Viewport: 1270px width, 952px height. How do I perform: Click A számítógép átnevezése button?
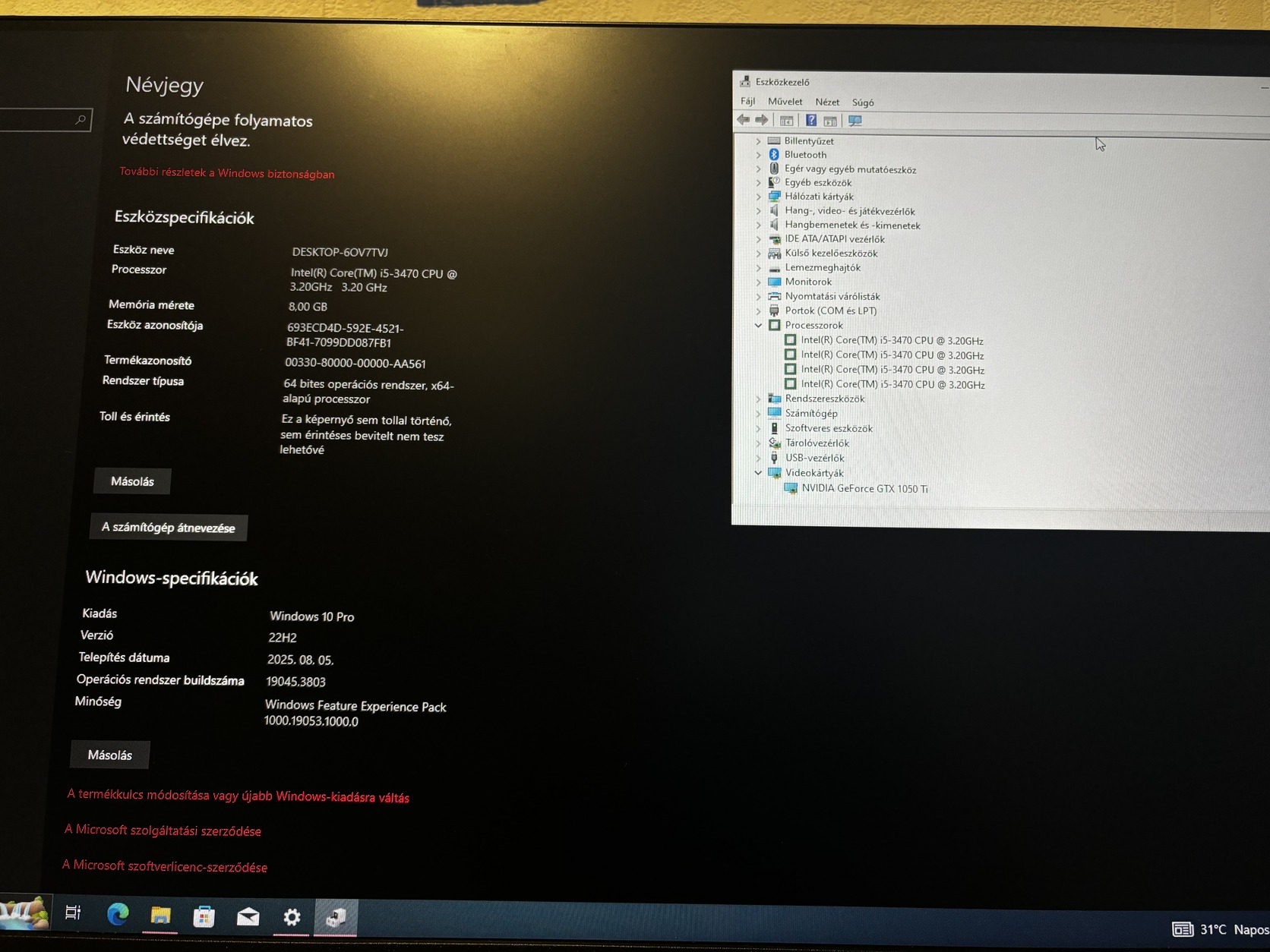pos(169,528)
